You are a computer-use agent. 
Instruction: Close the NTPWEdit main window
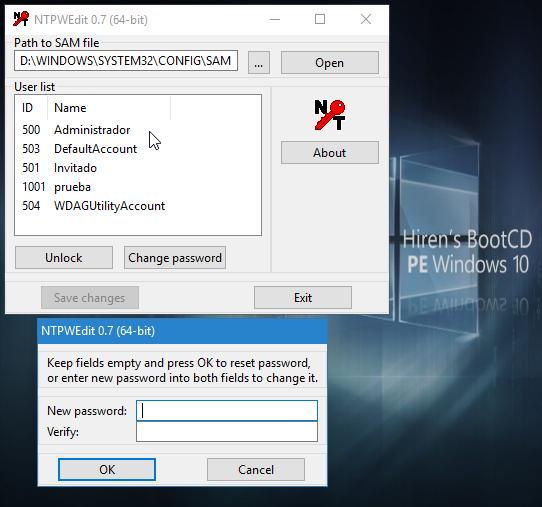coord(366,19)
